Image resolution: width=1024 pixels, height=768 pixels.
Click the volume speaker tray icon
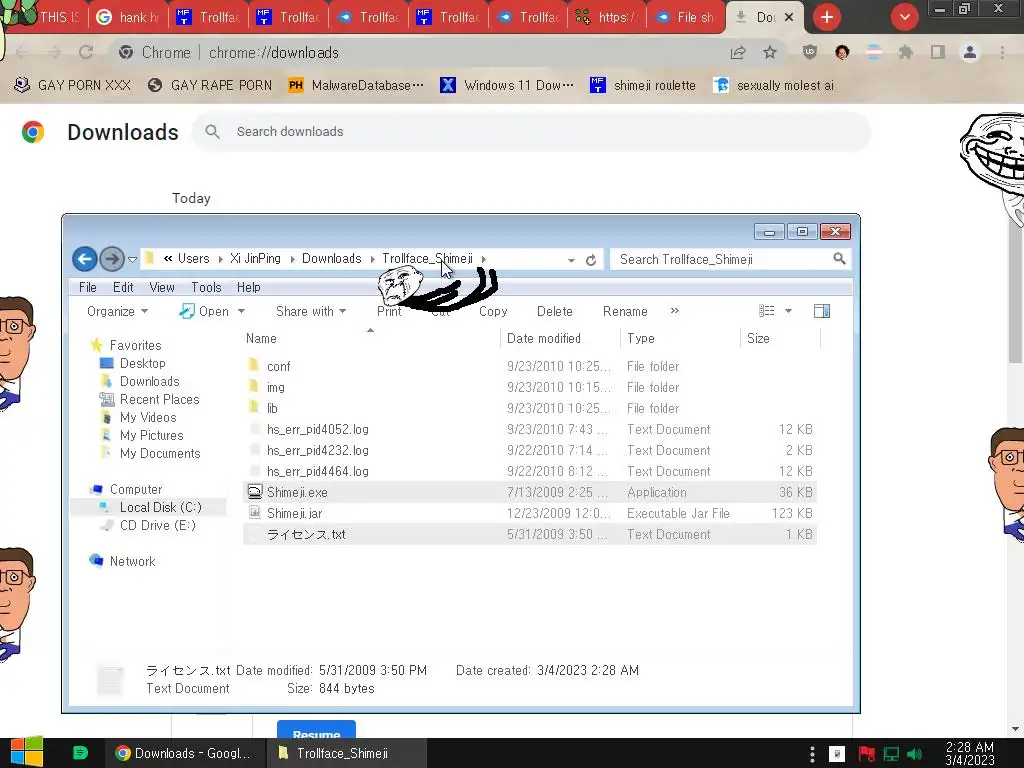914,754
